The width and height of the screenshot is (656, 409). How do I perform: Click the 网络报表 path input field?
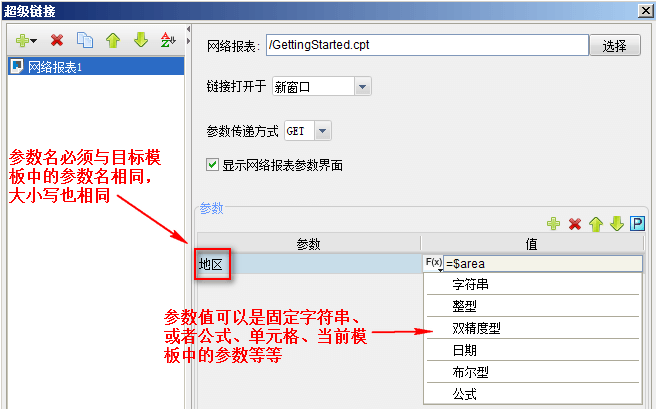(x=427, y=45)
